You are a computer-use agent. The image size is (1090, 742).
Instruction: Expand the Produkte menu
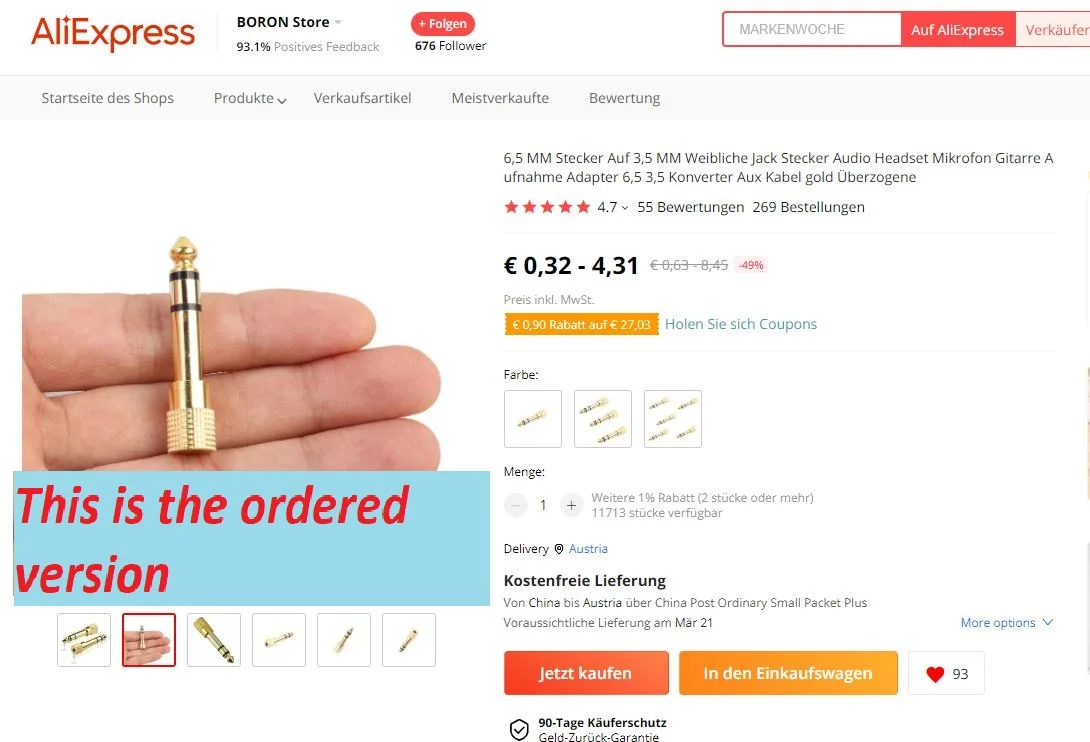250,99
